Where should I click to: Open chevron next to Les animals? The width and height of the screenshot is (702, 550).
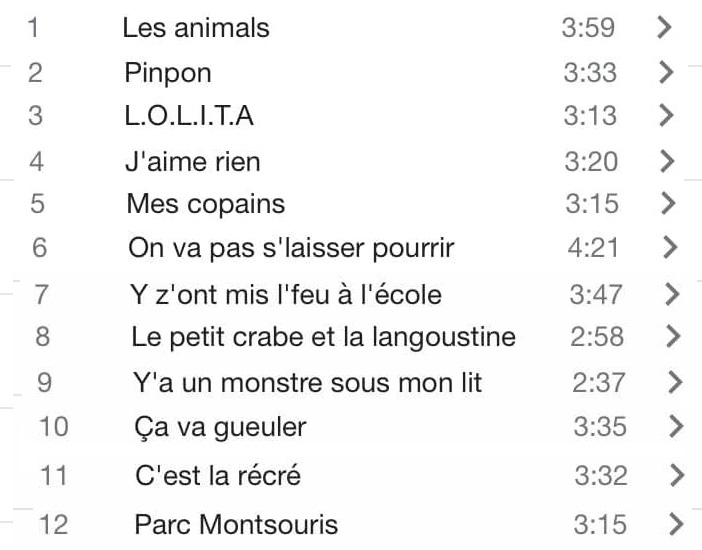click(664, 27)
